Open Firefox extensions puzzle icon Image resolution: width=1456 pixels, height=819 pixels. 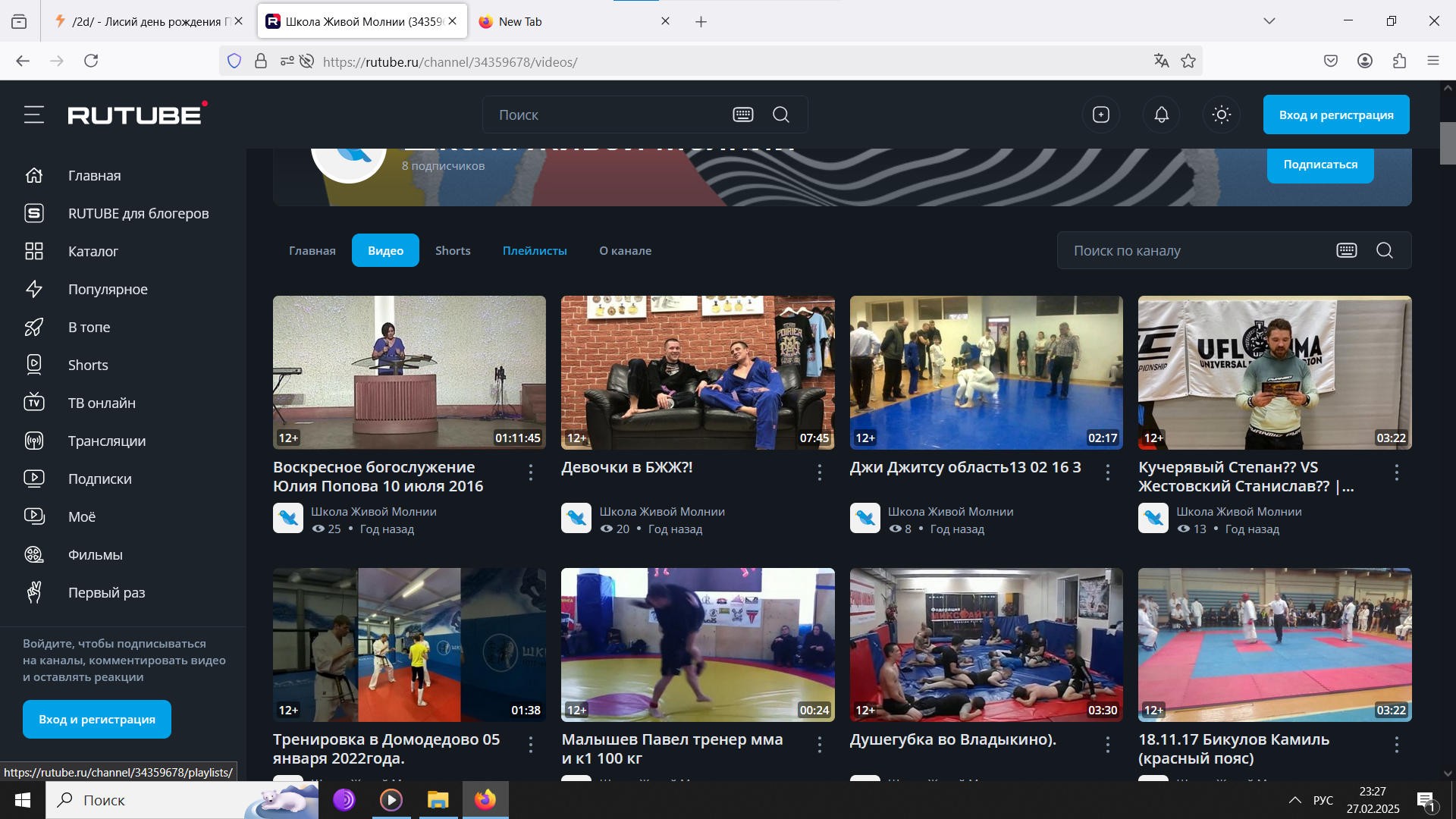tap(1399, 61)
